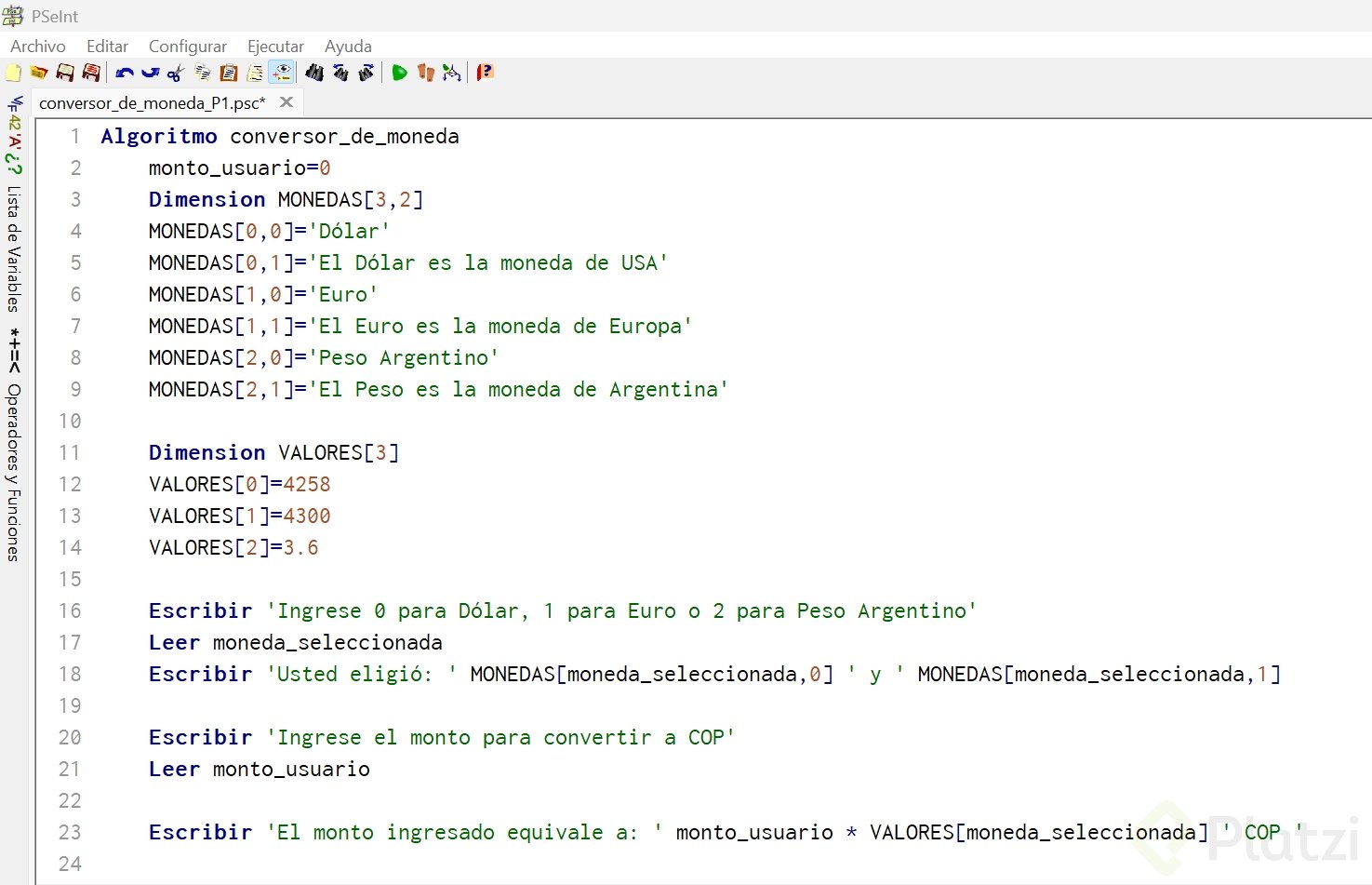1372x885 pixels.
Task: Click 'Escribir' keyword on line 16
Action: point(201,611)
